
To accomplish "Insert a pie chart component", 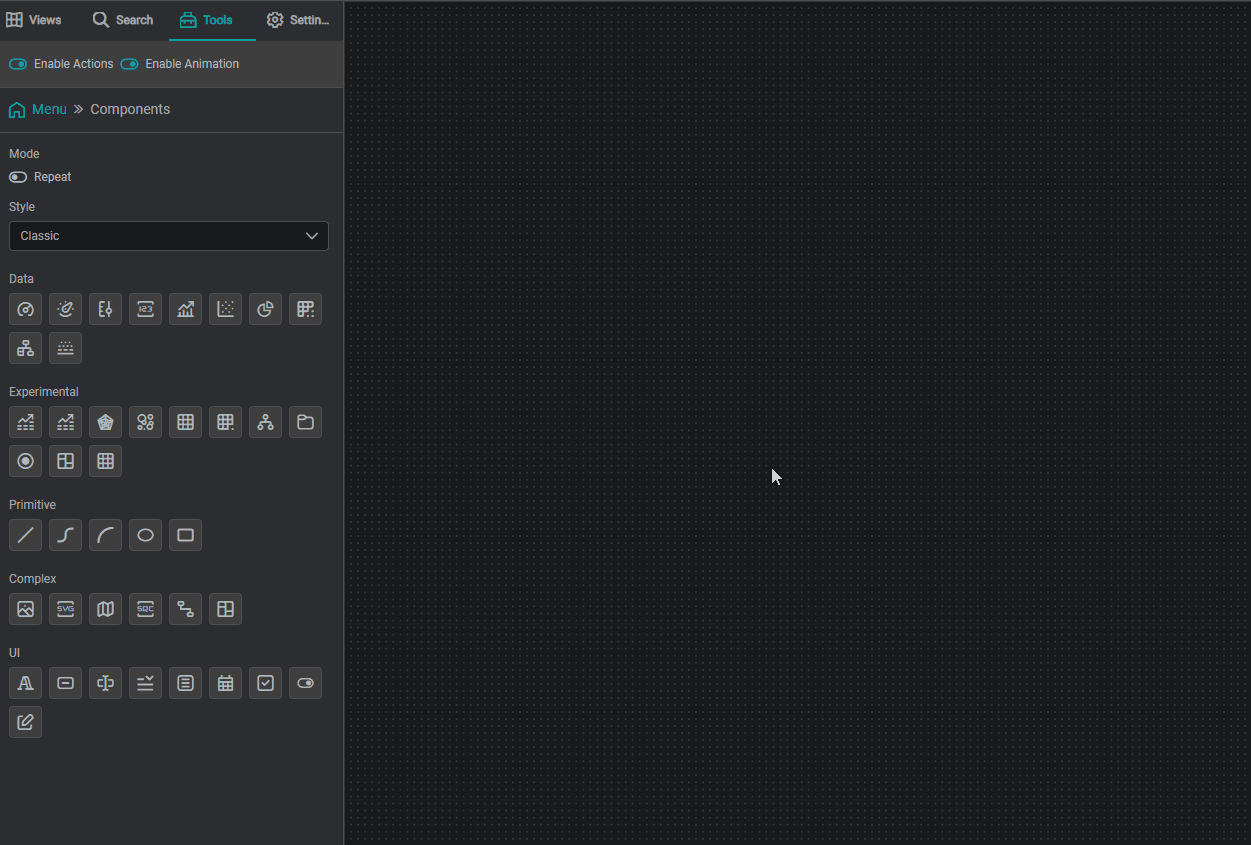I will (x=266, y=309).
